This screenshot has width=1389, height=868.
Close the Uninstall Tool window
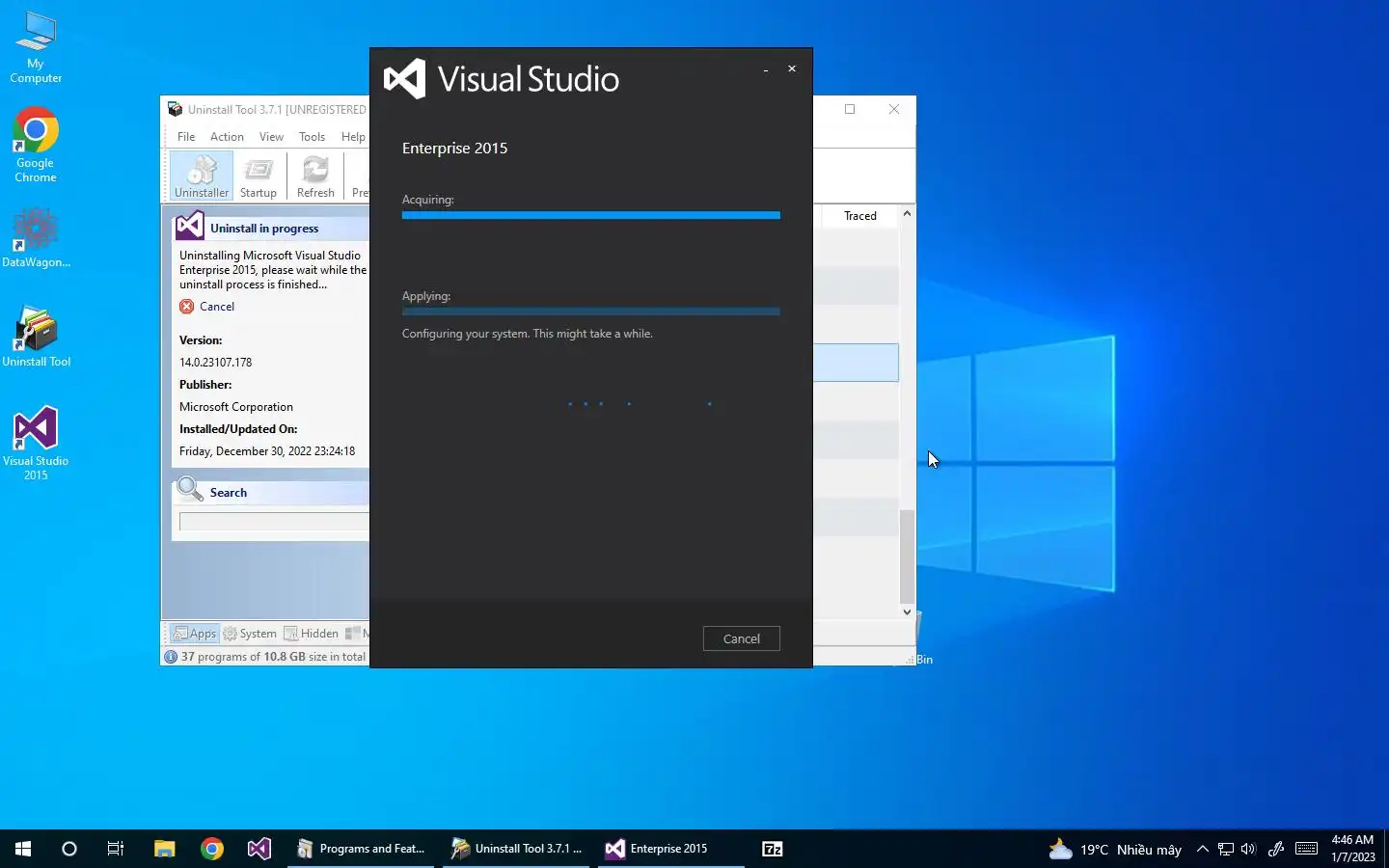click(x=894, y=109)
